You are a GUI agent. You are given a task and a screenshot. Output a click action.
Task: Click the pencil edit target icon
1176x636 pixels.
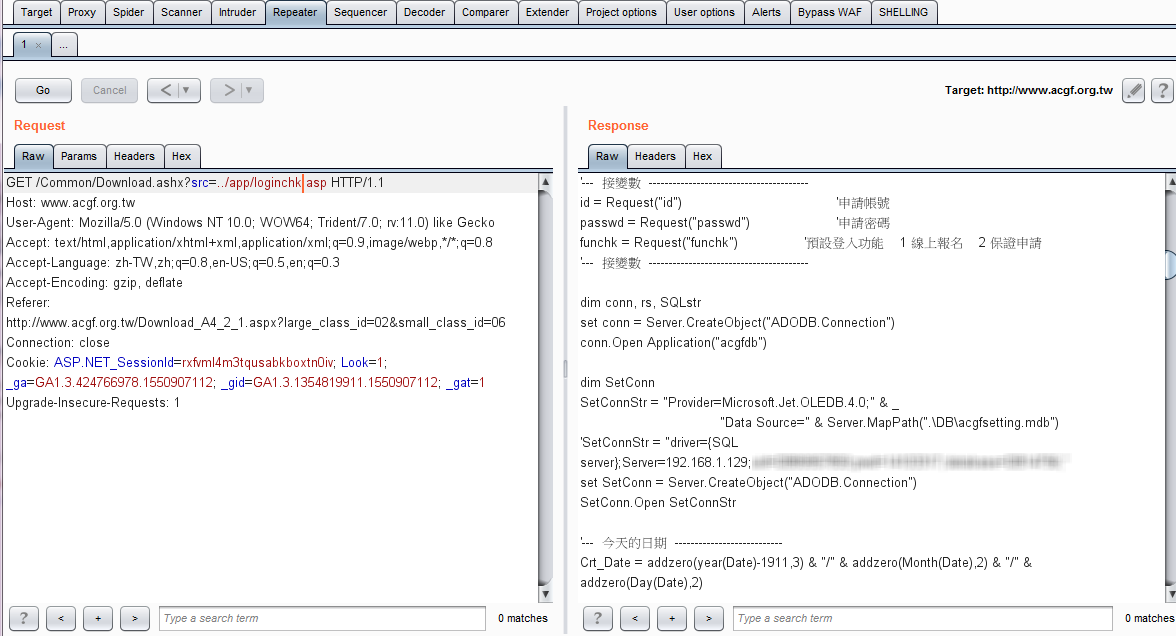[x=1133, y=91]
